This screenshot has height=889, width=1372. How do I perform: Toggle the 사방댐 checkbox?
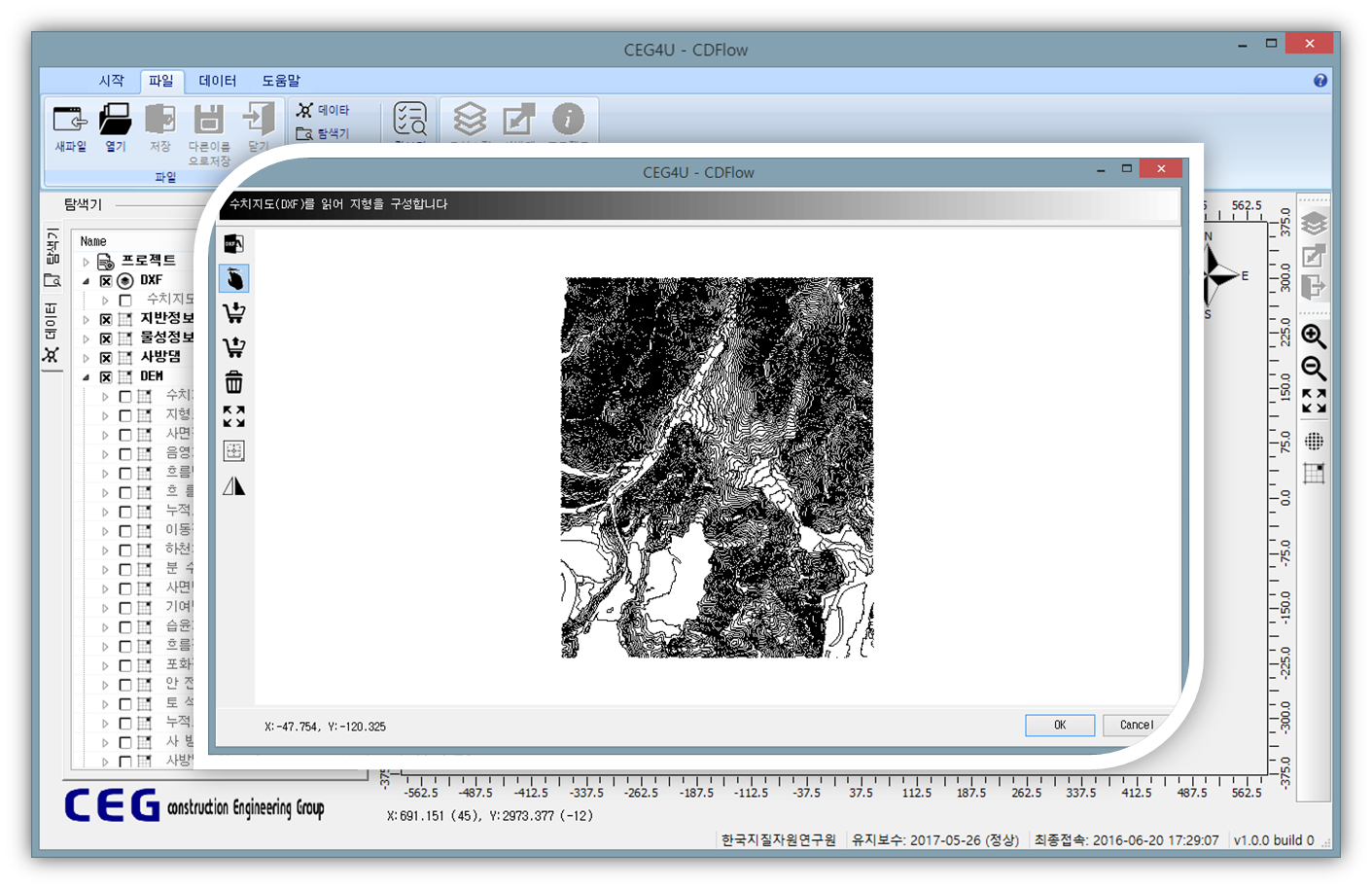[106, 357]
